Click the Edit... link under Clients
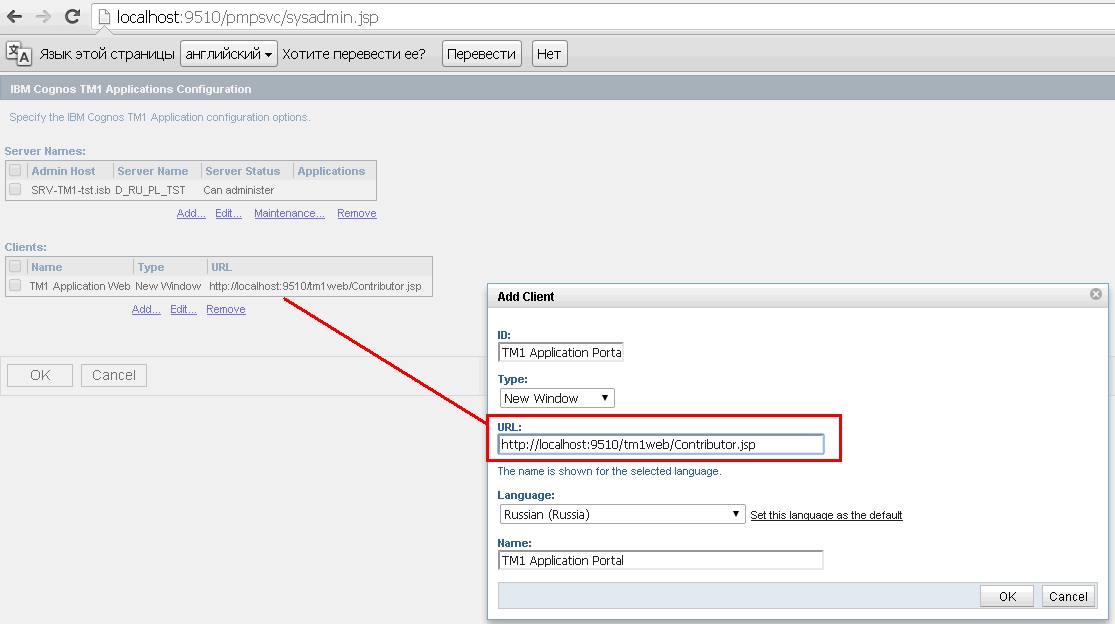The height and width of the screenshot is (624, 1115). click(183, 309)
